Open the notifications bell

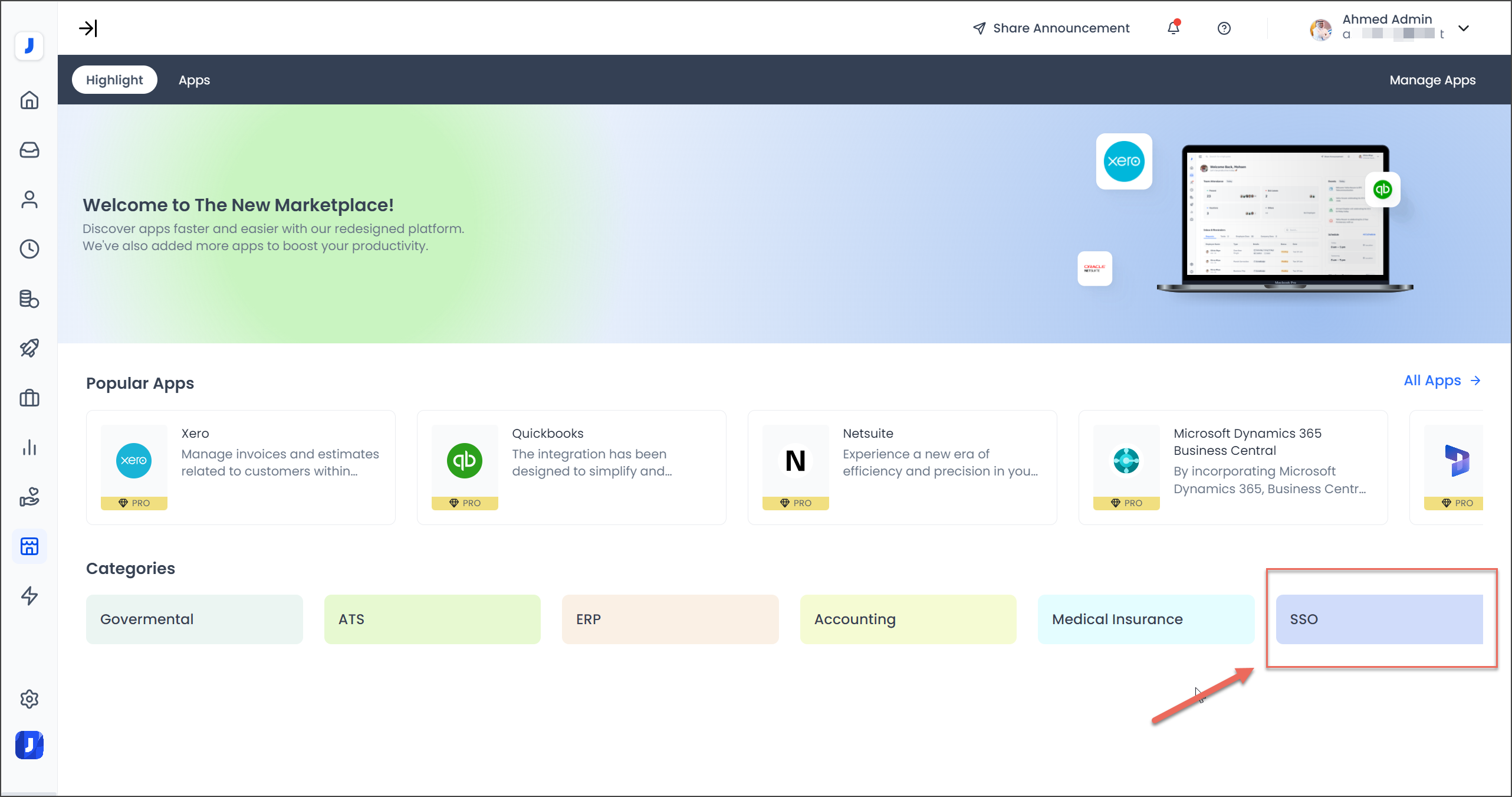[1173, 28]
